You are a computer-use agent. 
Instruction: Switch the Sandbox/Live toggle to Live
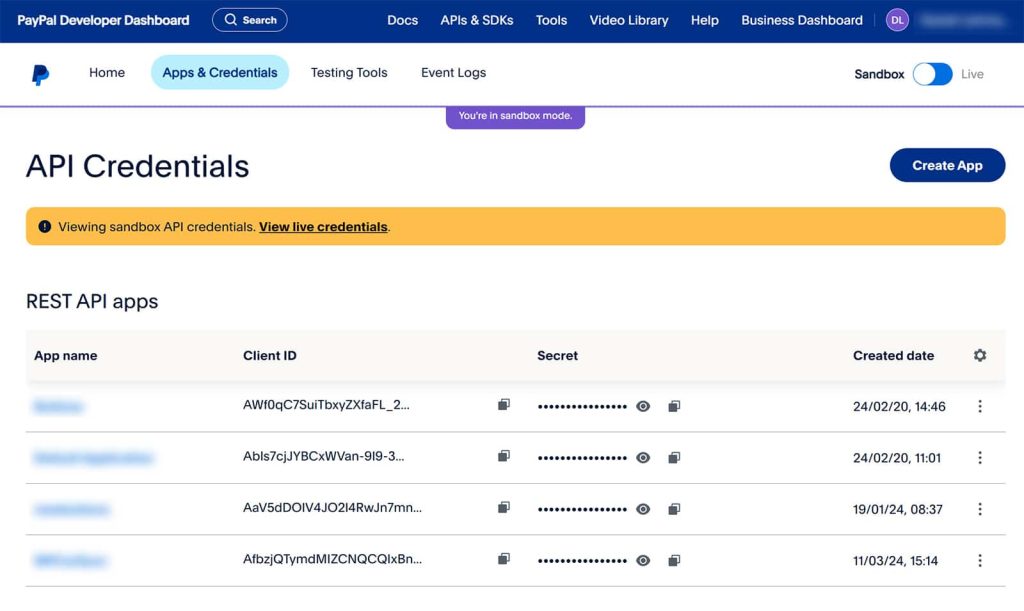(932, 74)
